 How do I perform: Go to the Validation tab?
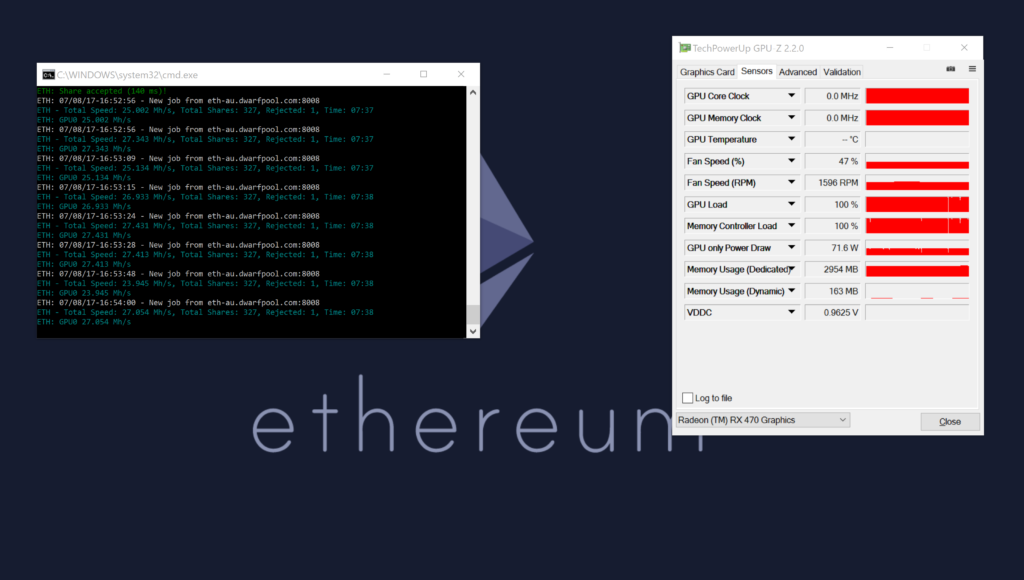pyautogui.click(x=842, y=72)
